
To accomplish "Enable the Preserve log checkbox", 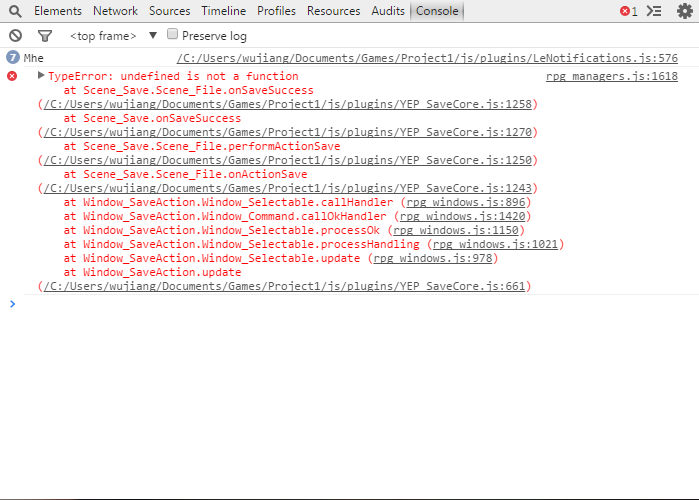I will (x=172, y=34).
